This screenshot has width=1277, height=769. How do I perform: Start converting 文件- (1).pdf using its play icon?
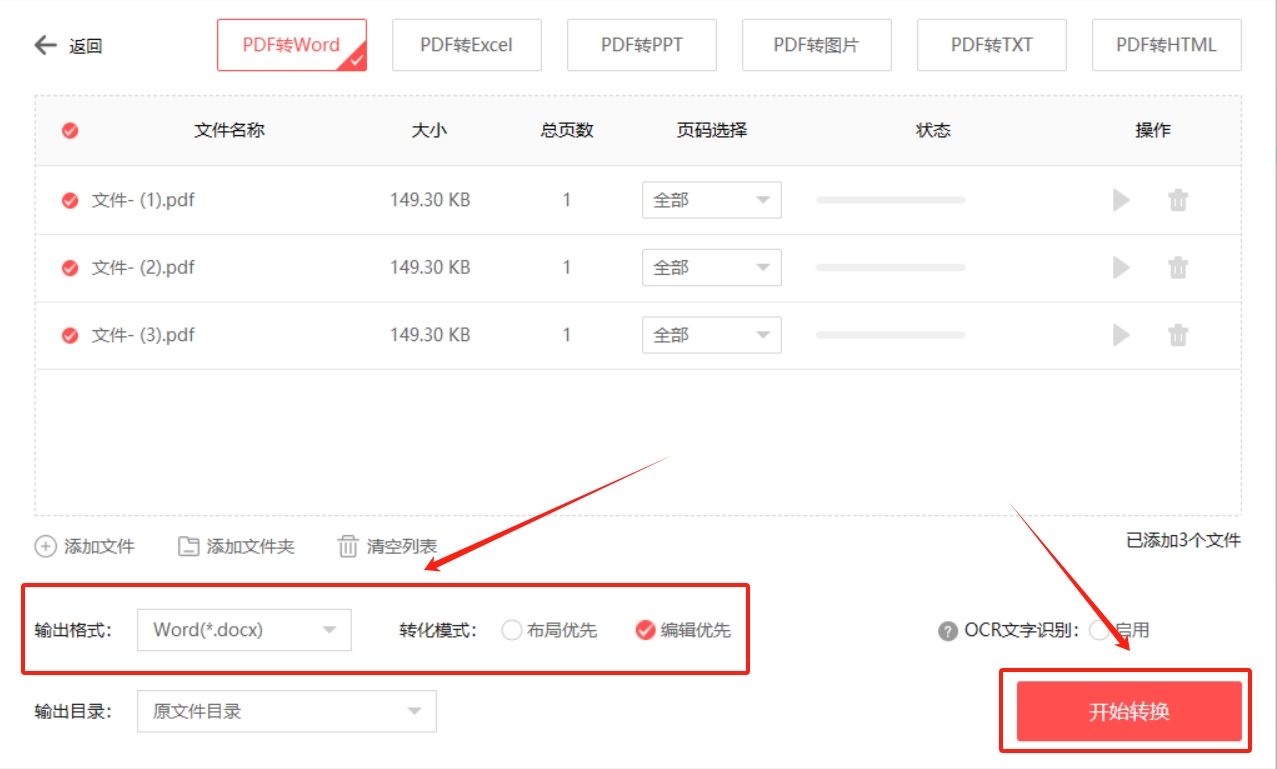[x=1119, y=199]
